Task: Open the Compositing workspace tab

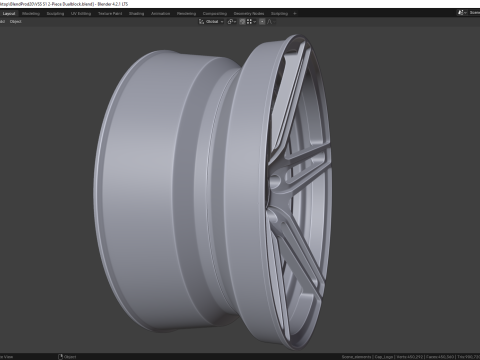Action: pyautogui.click(x=215, y=14)
